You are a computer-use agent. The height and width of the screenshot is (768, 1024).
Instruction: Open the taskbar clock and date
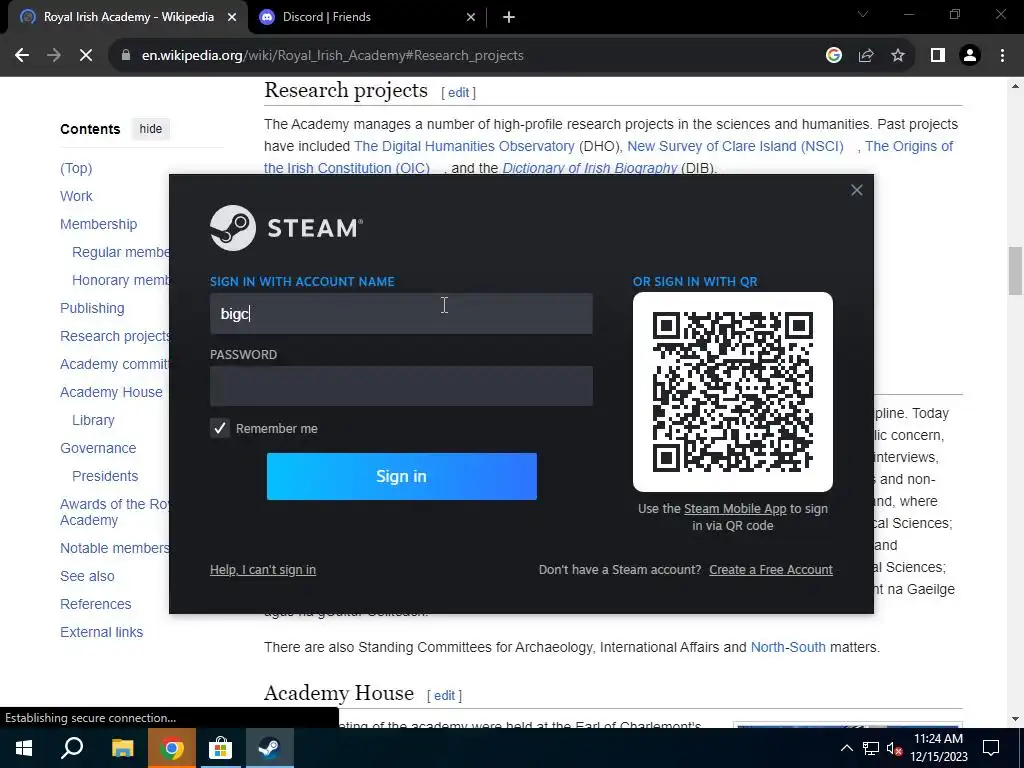click(x=938, y=748)
